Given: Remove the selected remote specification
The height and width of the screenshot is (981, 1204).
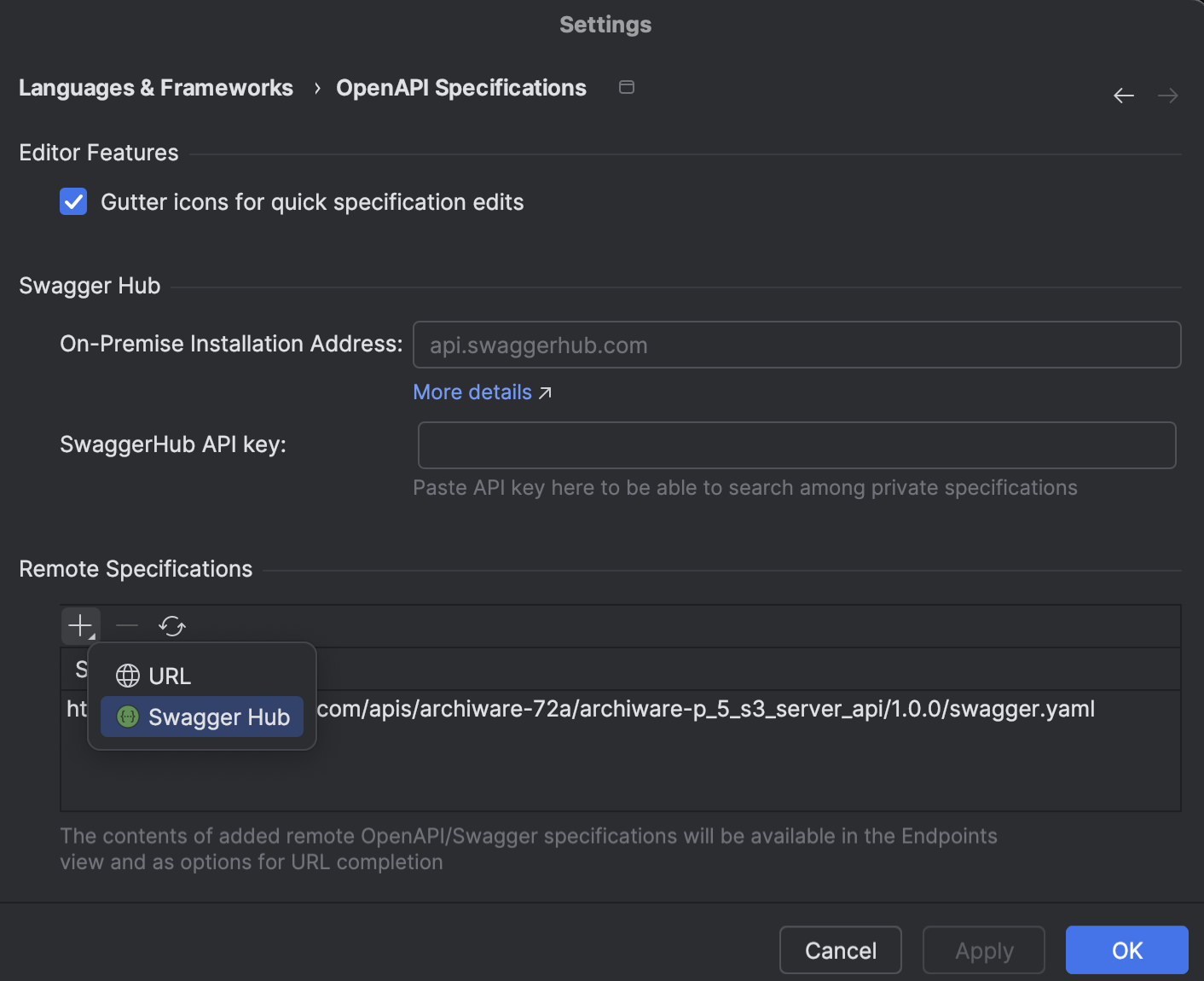Looking at the screenshot, I should (126, 625).
